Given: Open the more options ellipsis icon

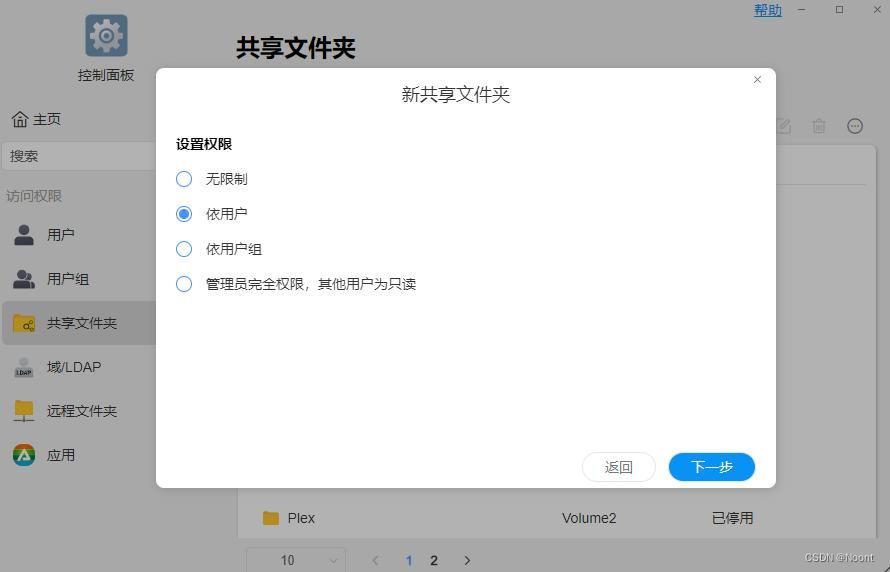Looking at the screenshot, I should pyautogui.click(x=855, y=126).
